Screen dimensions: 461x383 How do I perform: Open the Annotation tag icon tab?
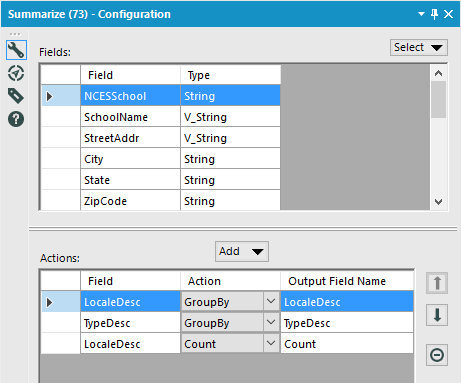16,96
